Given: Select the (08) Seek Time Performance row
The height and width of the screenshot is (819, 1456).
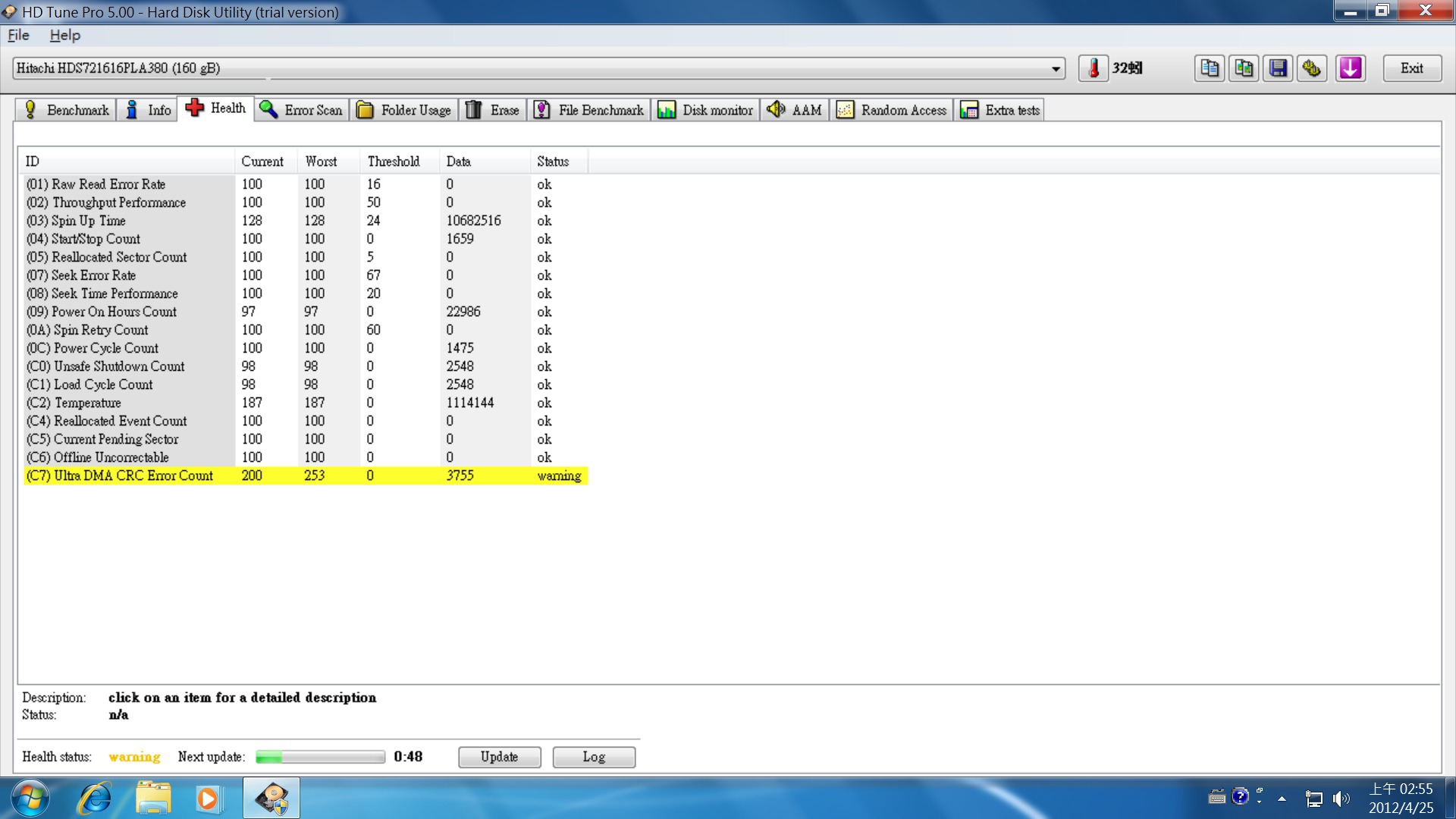Looking at the screenshot, I should pos(306,293).
